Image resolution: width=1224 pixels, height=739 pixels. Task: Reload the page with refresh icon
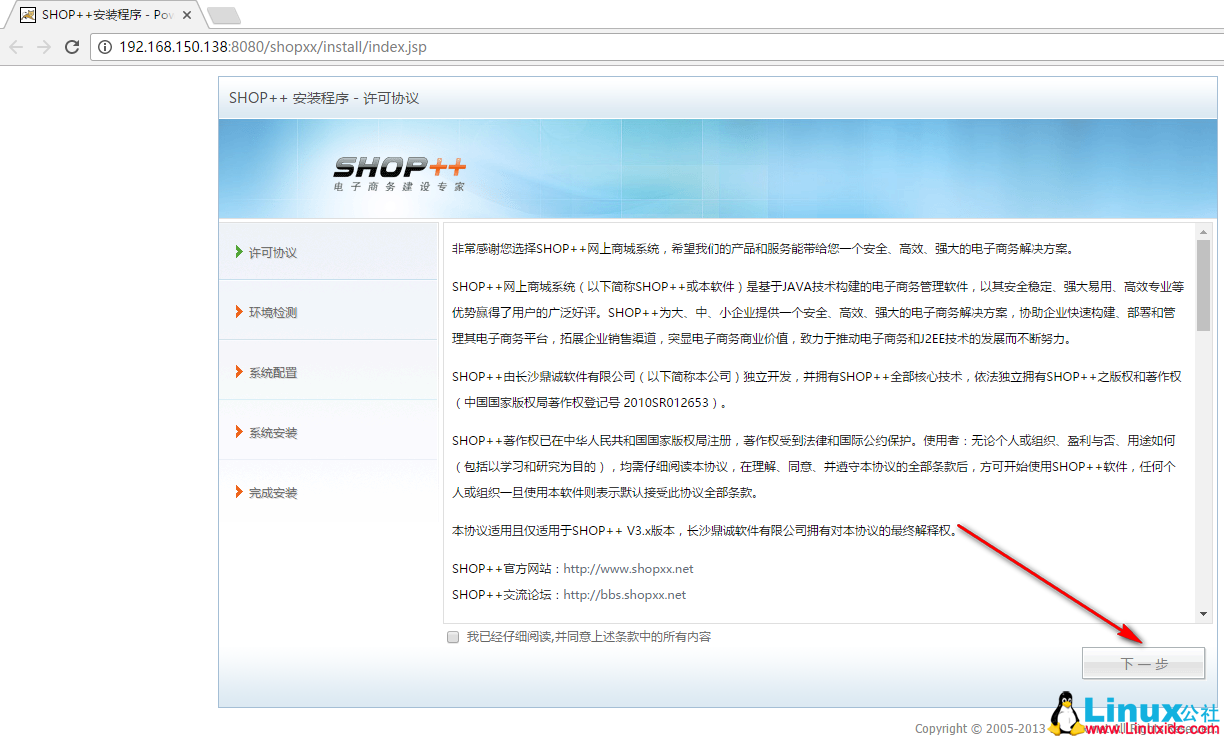point(72,47)
